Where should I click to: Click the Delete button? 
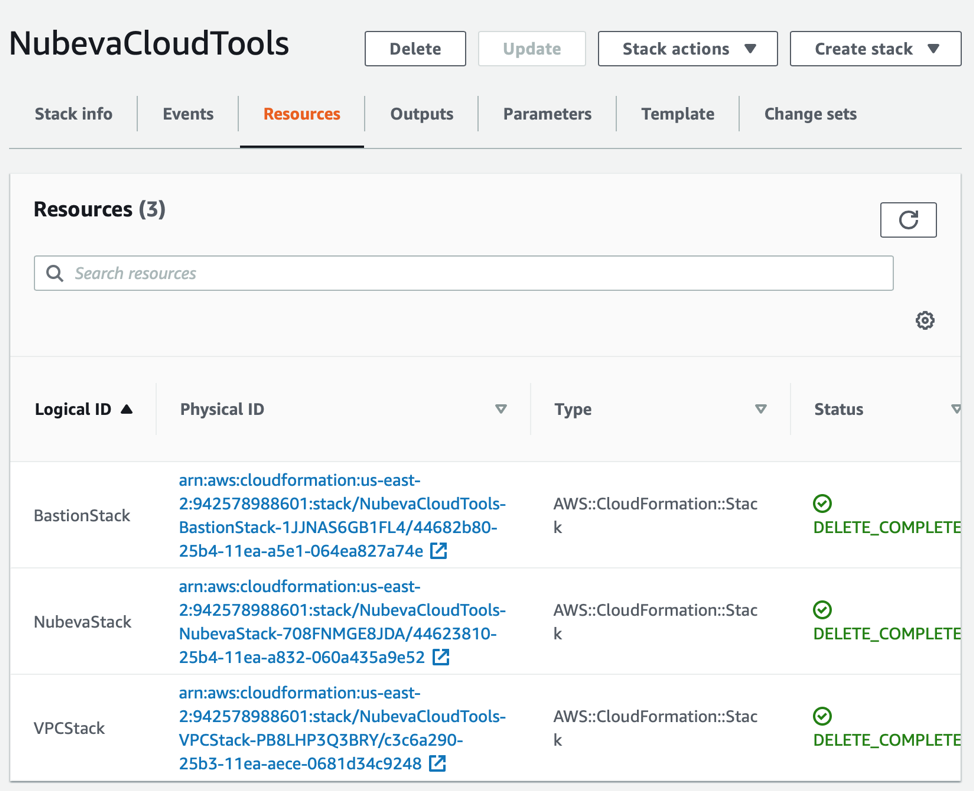coord(415,48)
